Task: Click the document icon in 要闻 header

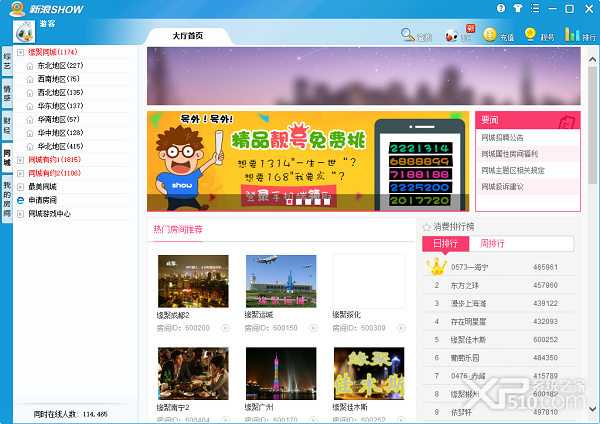Action: tap(567, 122)
